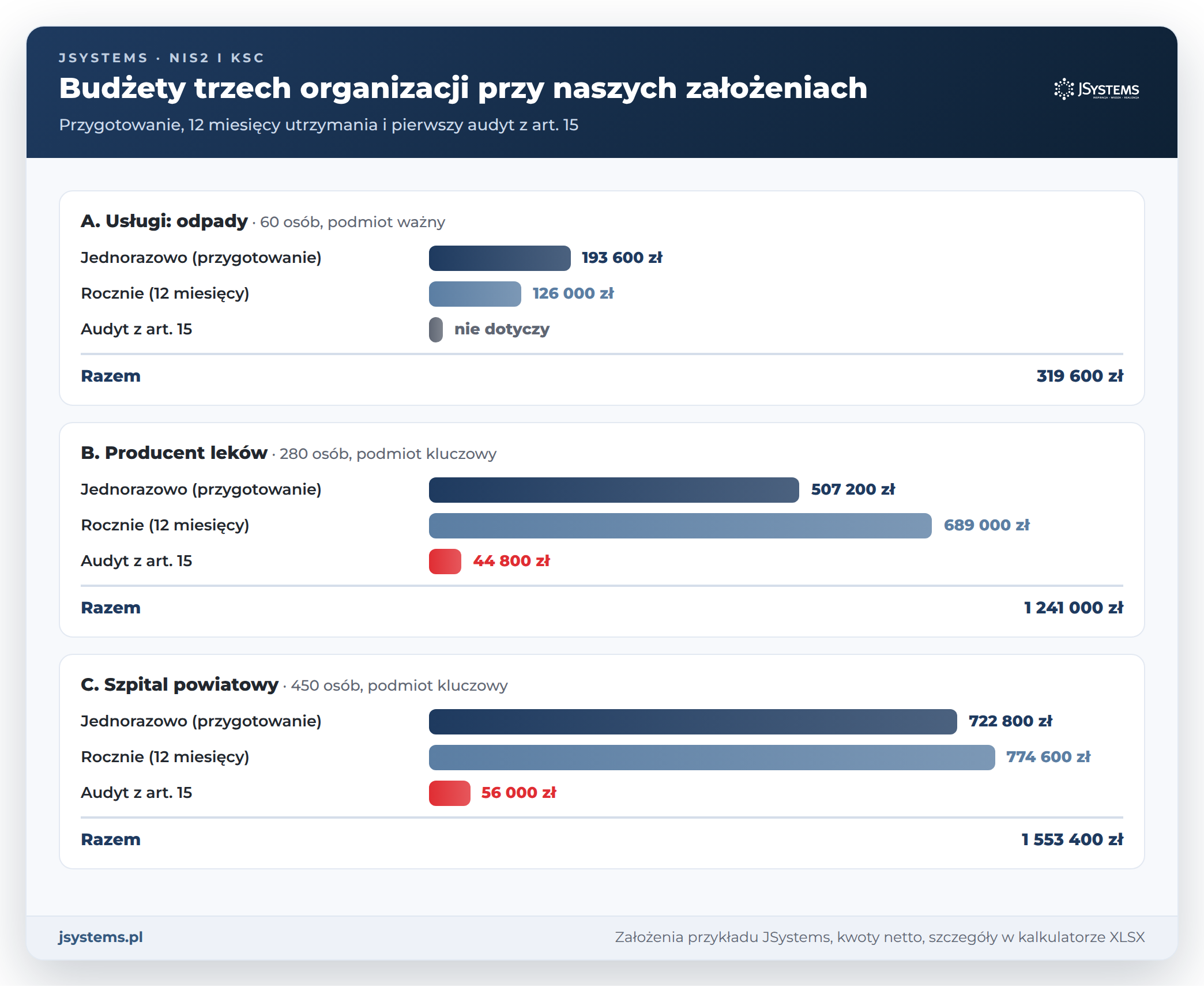Viewport: 1204px width, 987px height.
Task: Select the total '1 553 400 zł'
Action: click(1073, 839)
